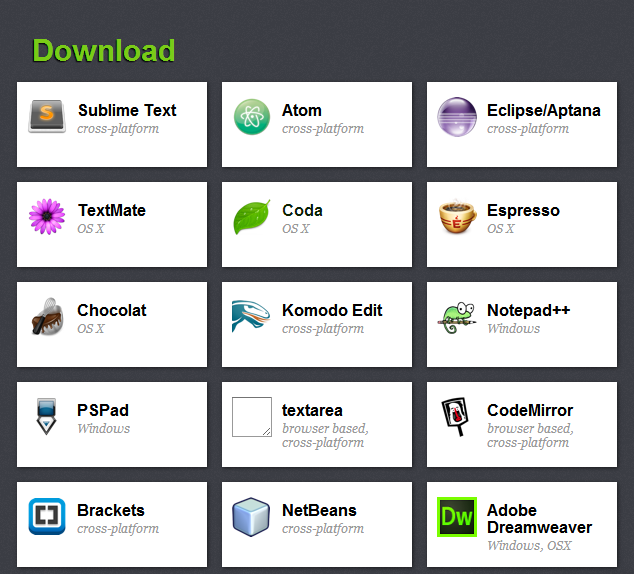Click the Sublime Text orange S icon
Viewport: 634px width, 574px height.
[x=47, y=116]
